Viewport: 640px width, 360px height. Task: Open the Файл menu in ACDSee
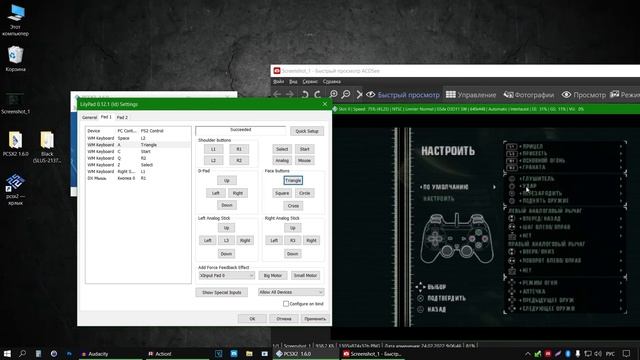(x=278, y=82)
